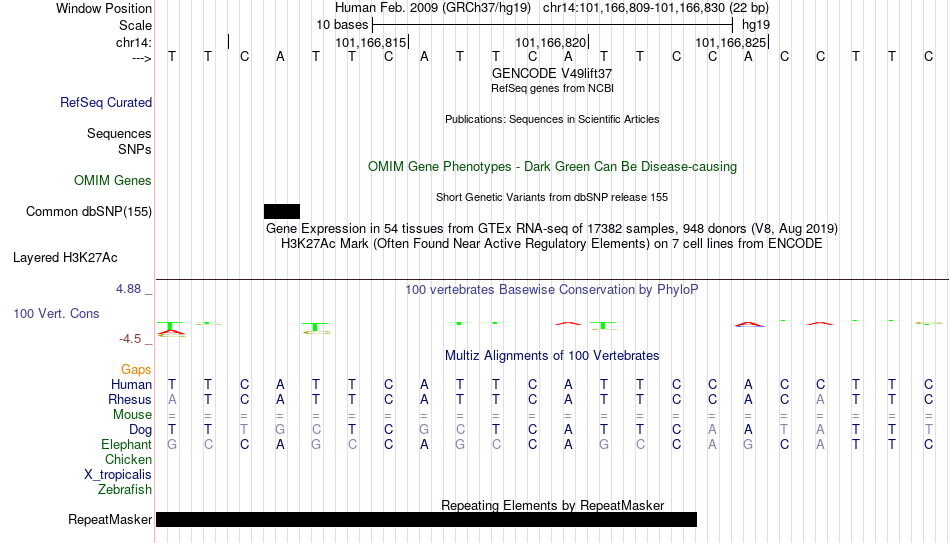Image resolution: width=950 pixels, height=543 pixels.
Task: Click the hg19 label beside the scale bar
Action: tap(756, 25)
